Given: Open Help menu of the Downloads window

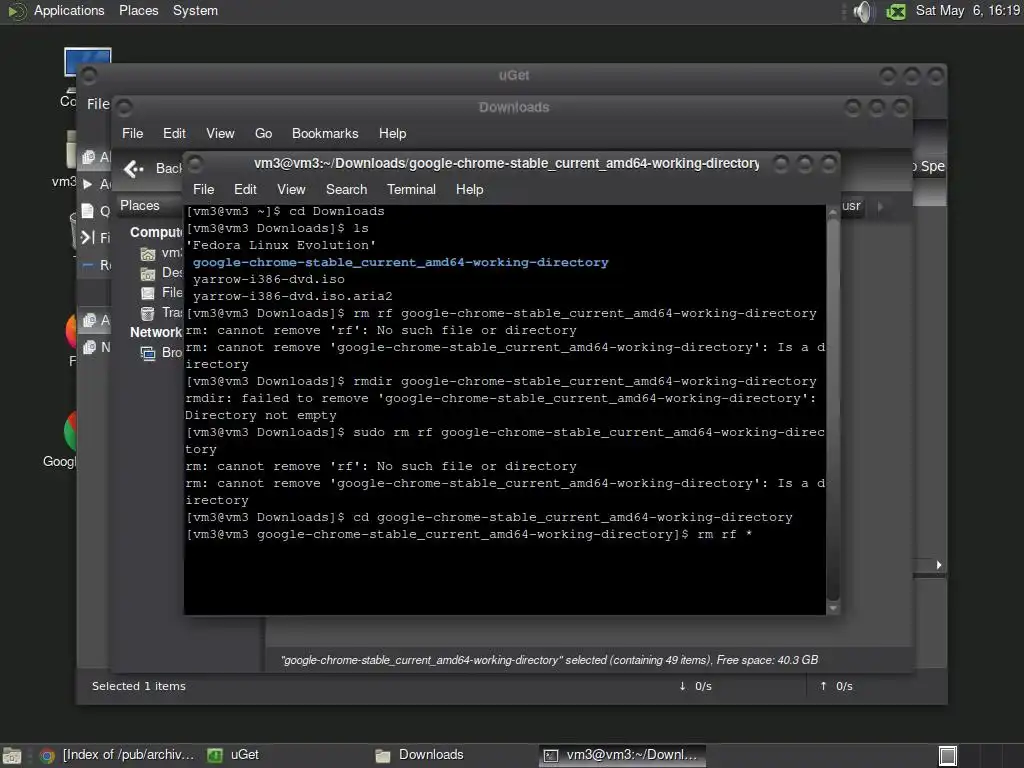Looking at the screenshot, I should [x=392, y=133].
